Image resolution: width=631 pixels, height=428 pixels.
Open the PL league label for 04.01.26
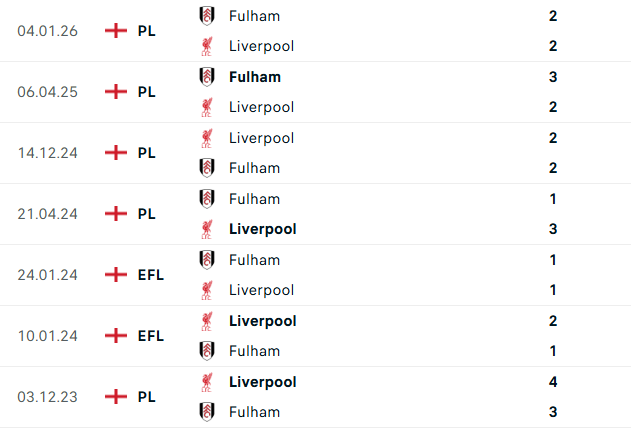point(146,31)
